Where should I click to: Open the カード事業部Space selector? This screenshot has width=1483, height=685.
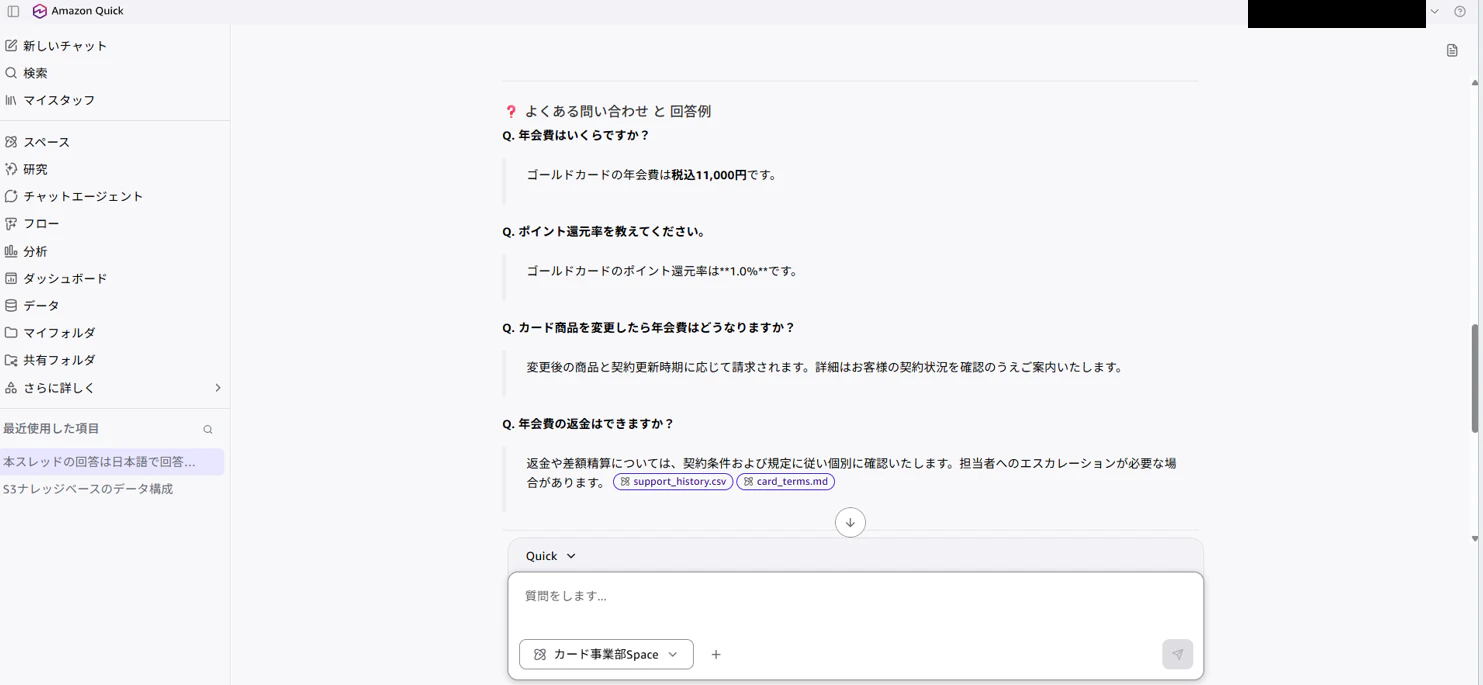(606, 654)
